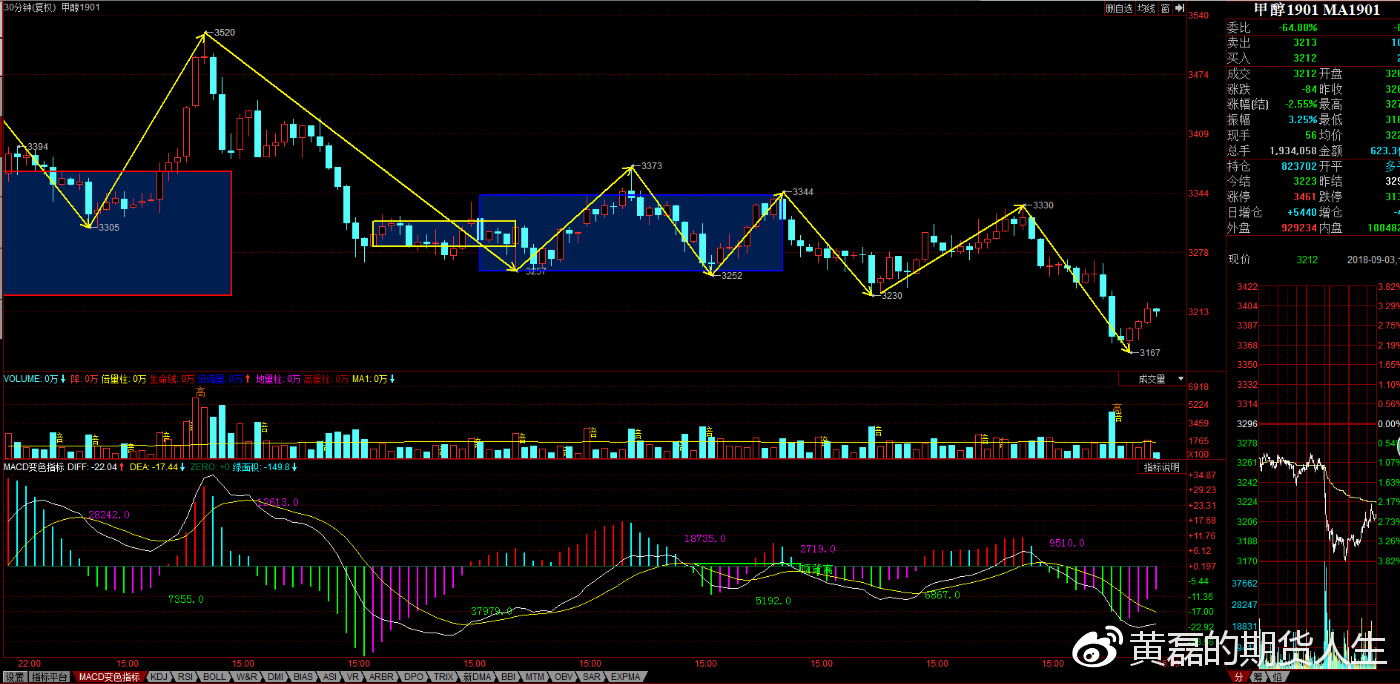This screenshot has width=1400, height=684.
Task: Click the 高 marker above tallest volume bar
Action: [x=200, y=392]
